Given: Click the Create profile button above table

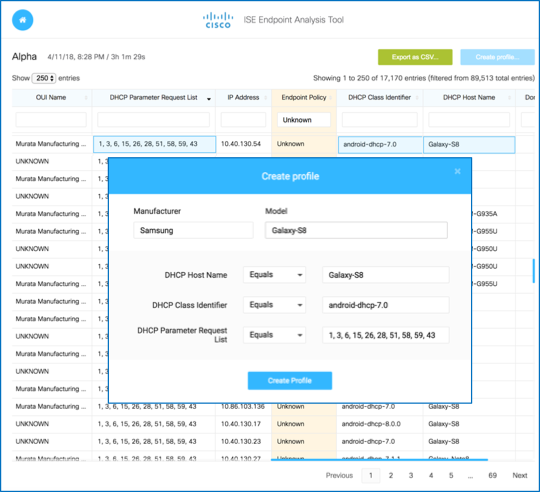Looking at the screenshot, I should click(x=497, y=57).
